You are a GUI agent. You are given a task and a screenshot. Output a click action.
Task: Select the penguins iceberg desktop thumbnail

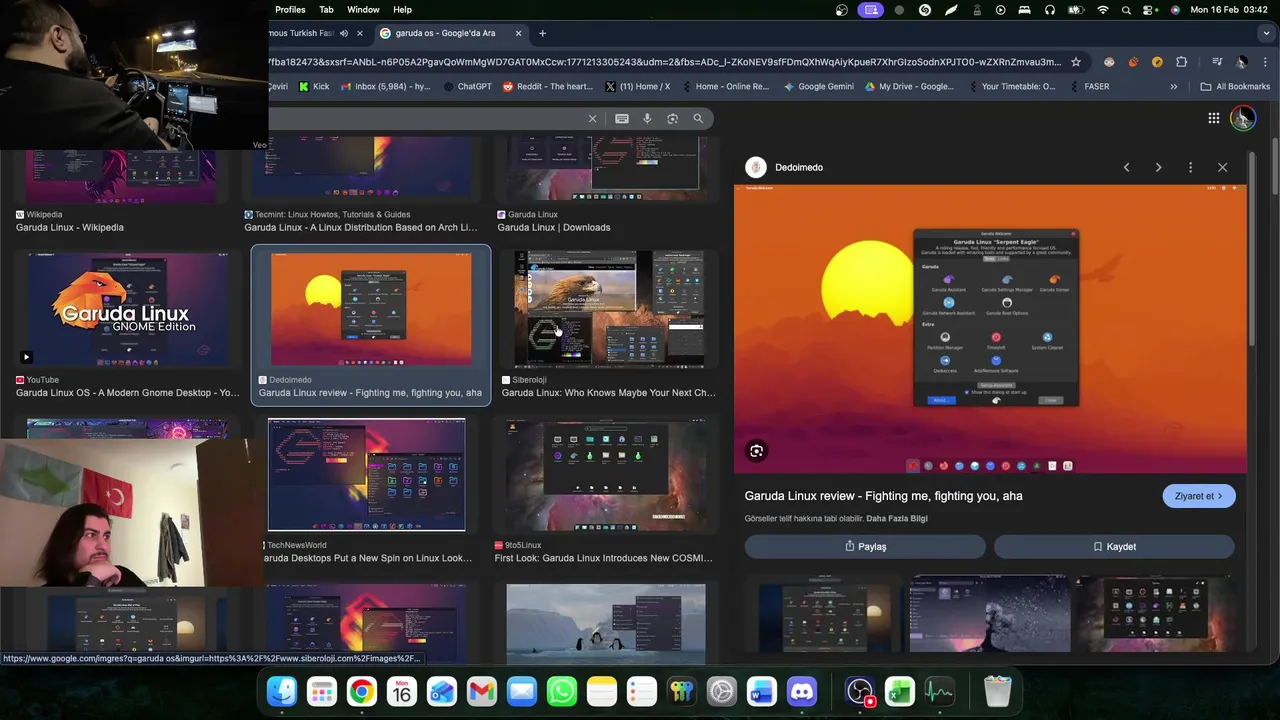click(x=606, y=624)
